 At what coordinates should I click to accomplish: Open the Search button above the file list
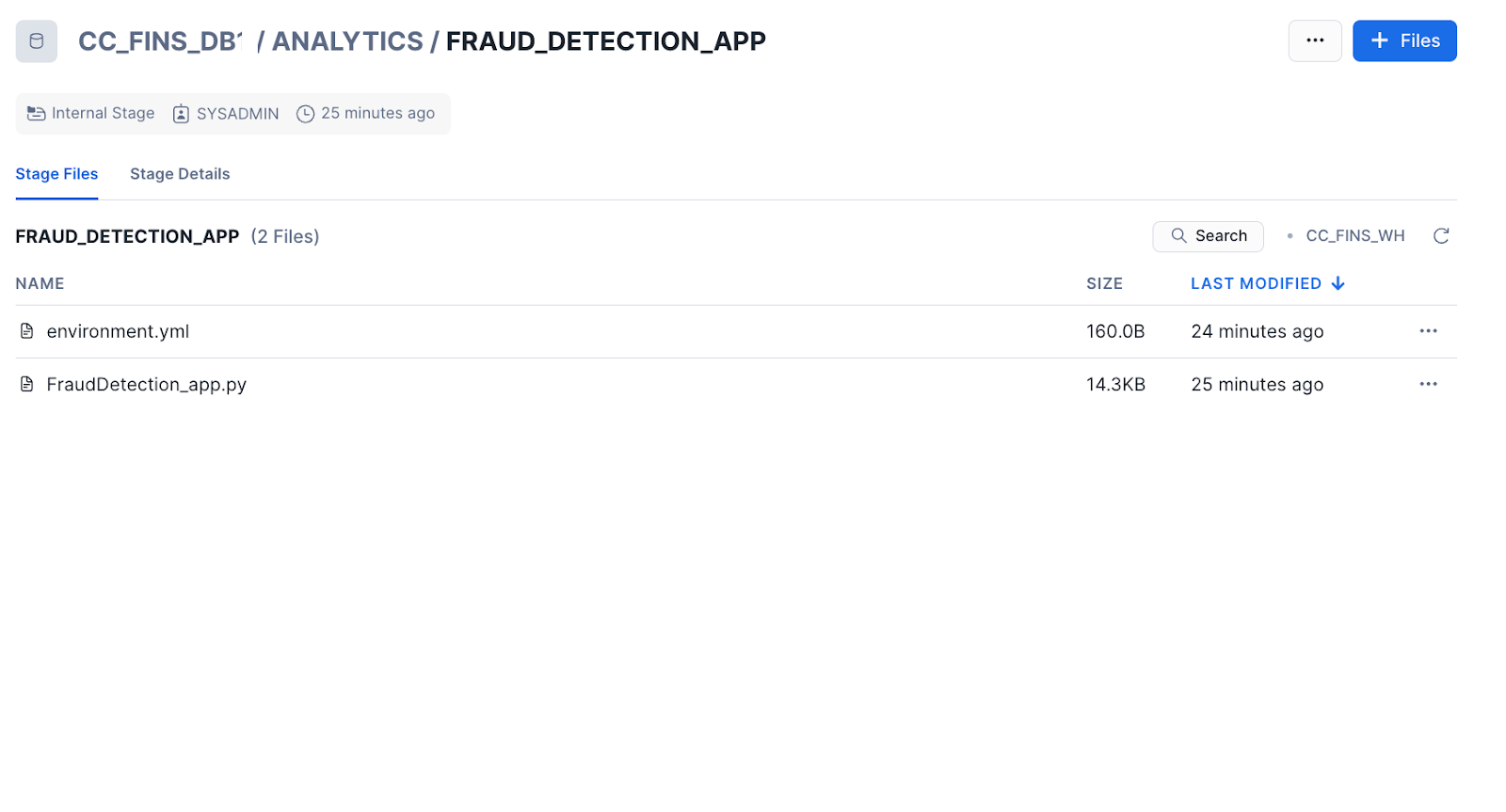tap(1208, 236)
